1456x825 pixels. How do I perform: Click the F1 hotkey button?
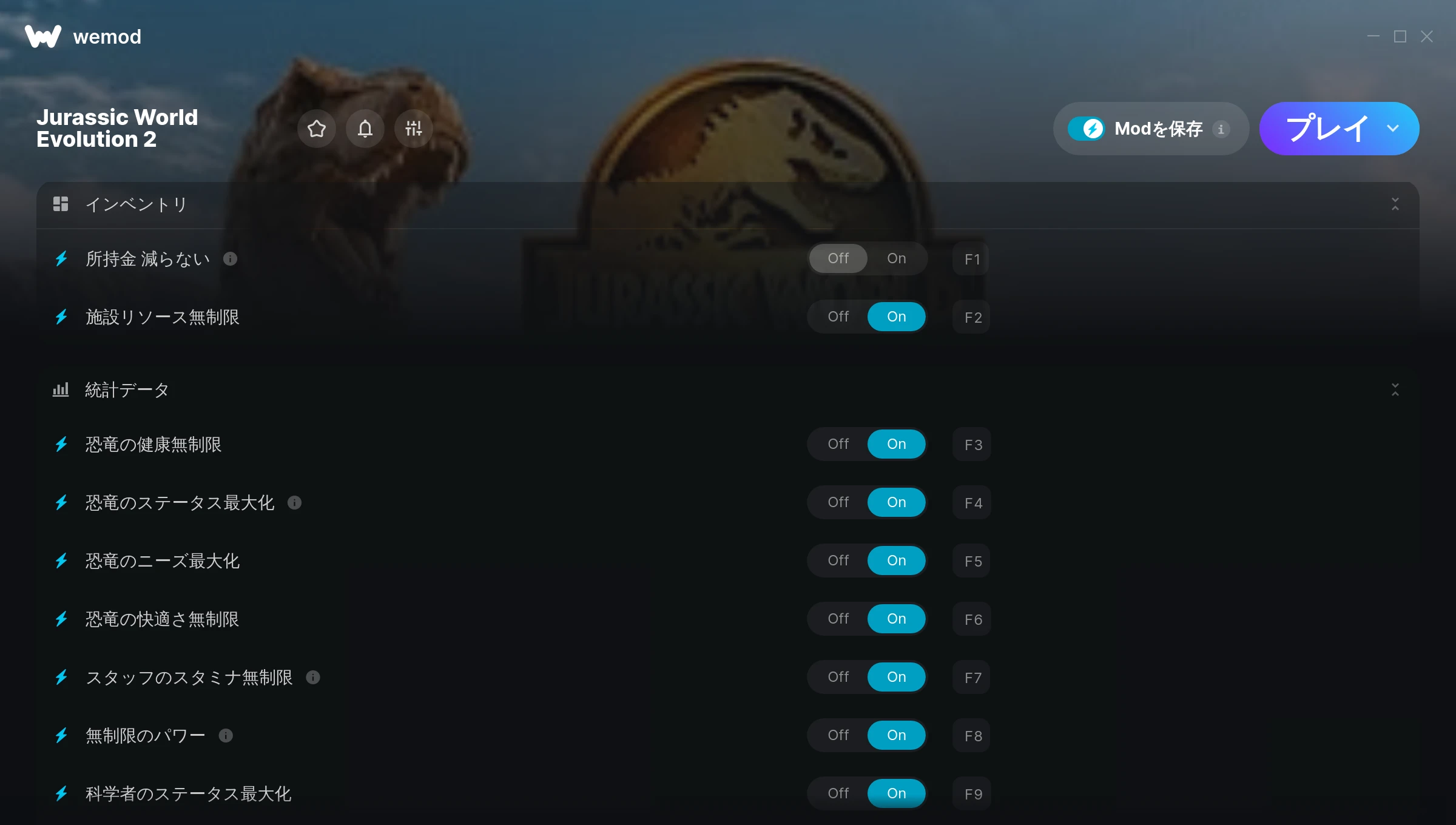point(972,259)
